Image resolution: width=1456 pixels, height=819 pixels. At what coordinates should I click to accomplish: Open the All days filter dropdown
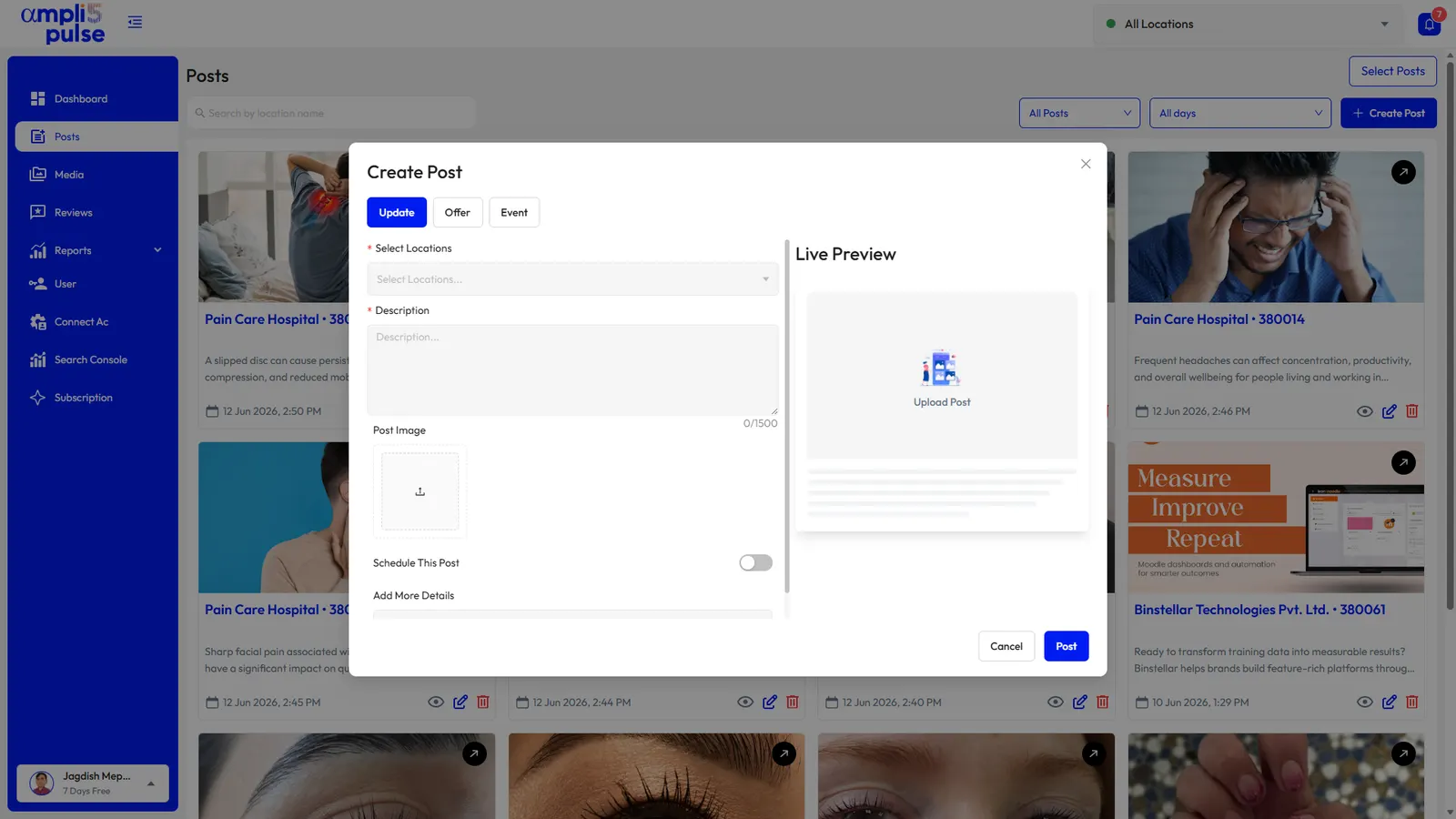point(1239,114)
